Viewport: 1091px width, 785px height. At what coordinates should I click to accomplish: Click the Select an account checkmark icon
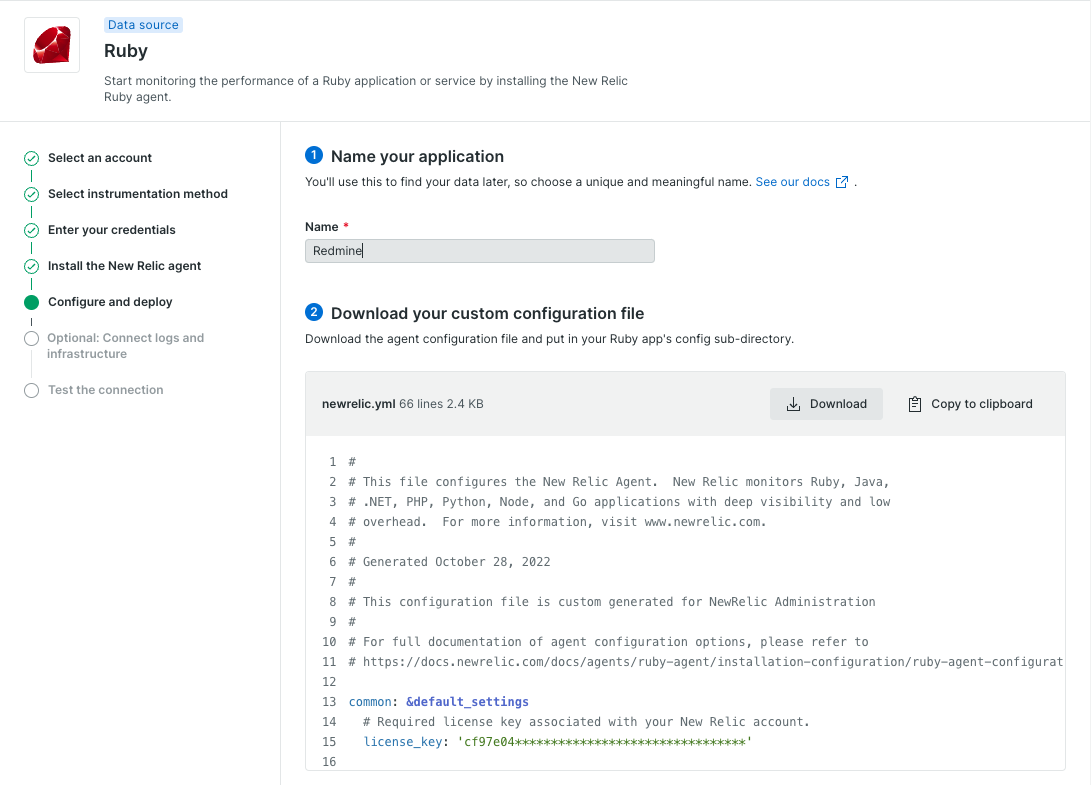[32, 158]
